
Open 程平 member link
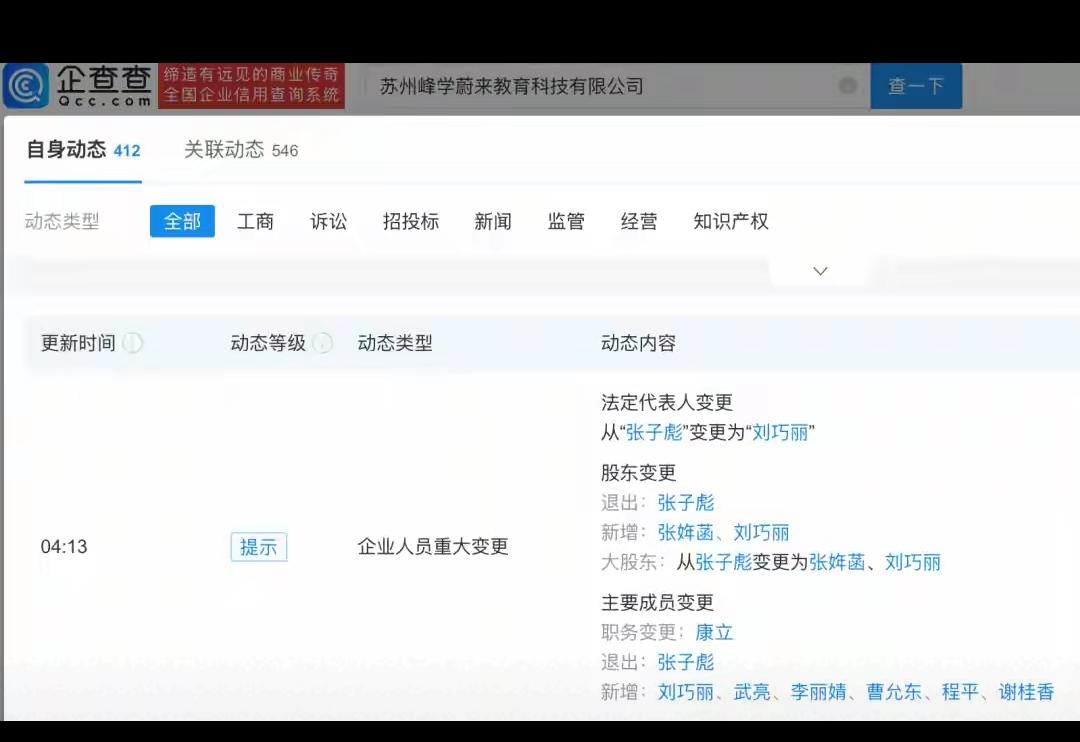(960, 691)
